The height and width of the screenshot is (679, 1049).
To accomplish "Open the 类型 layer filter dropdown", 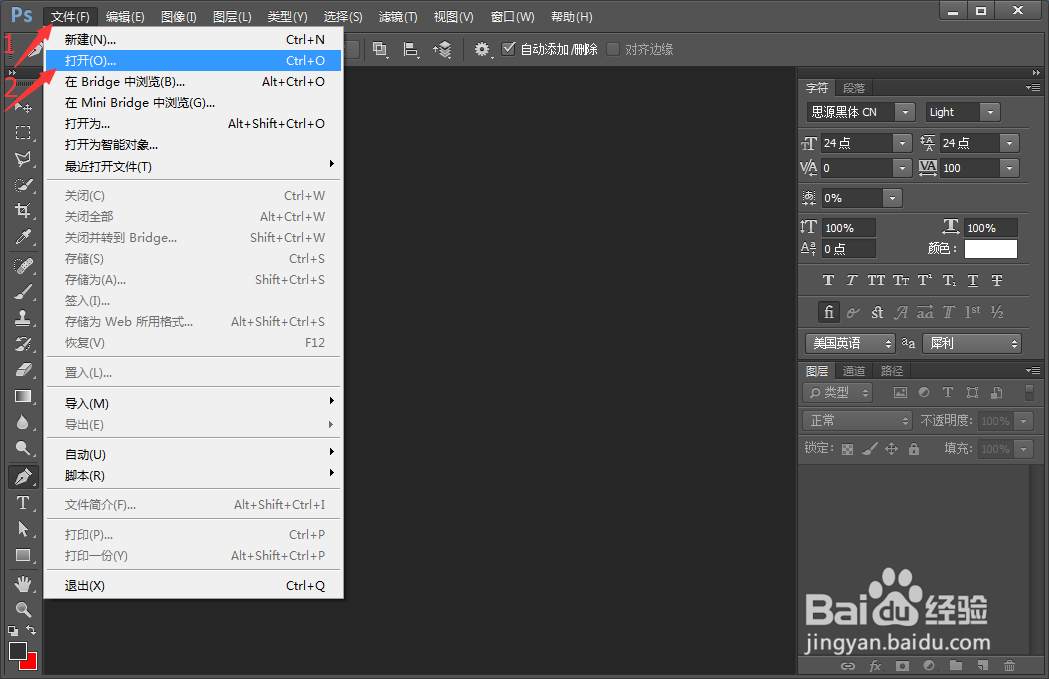I will pos(838,393).
